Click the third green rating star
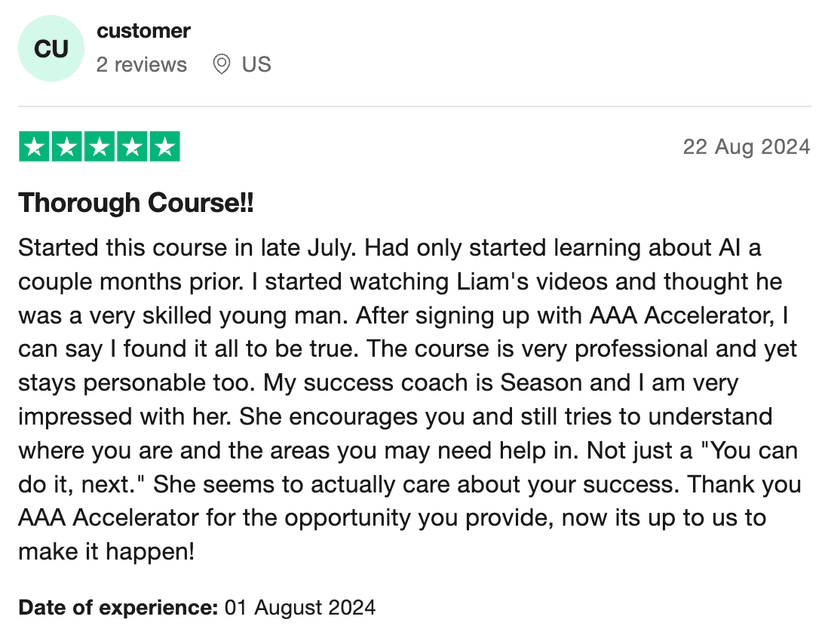 click(100, 148)
